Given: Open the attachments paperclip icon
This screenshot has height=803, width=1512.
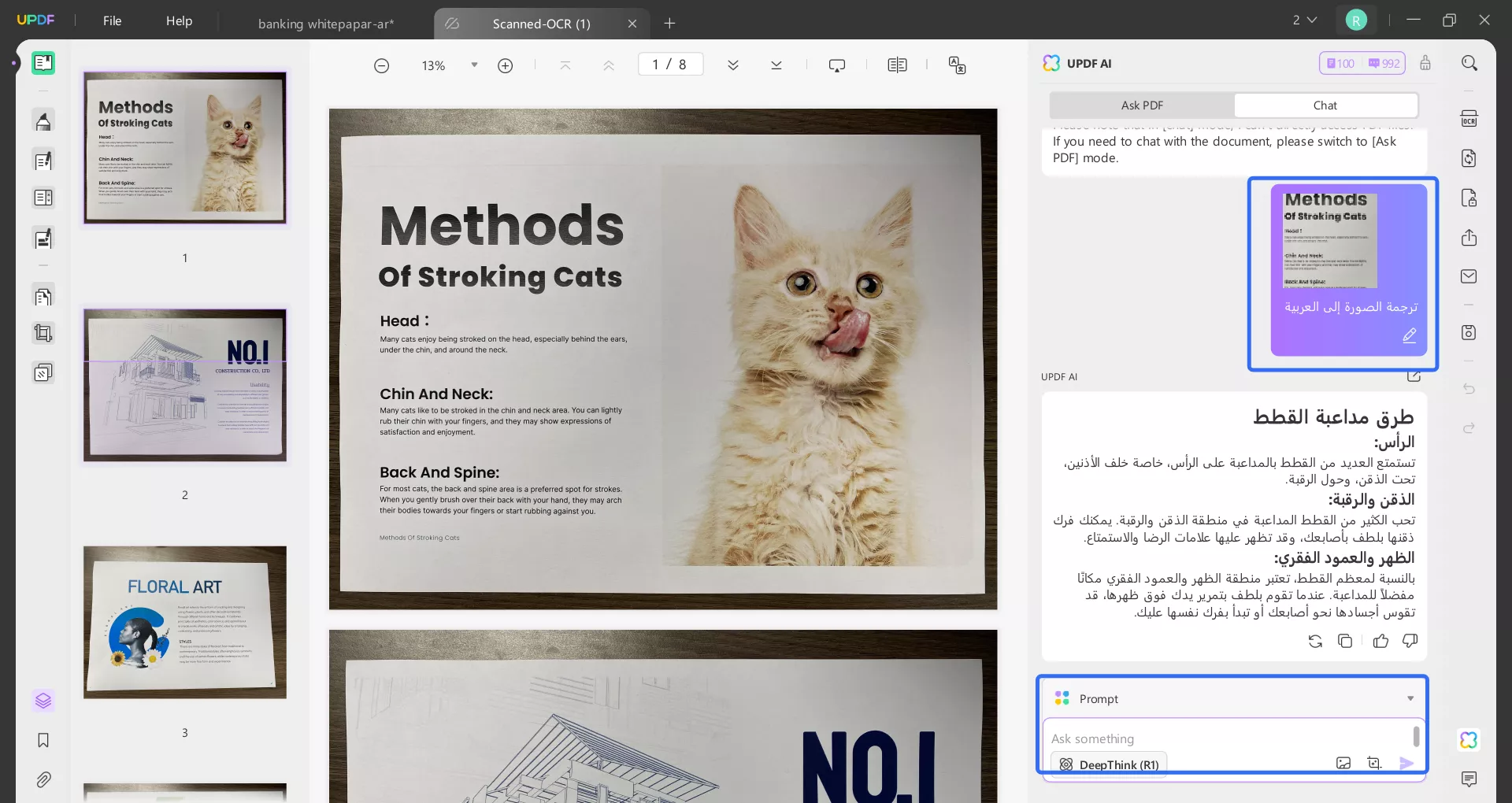Looking at the screenshot, I should click(x=43, y=779).
